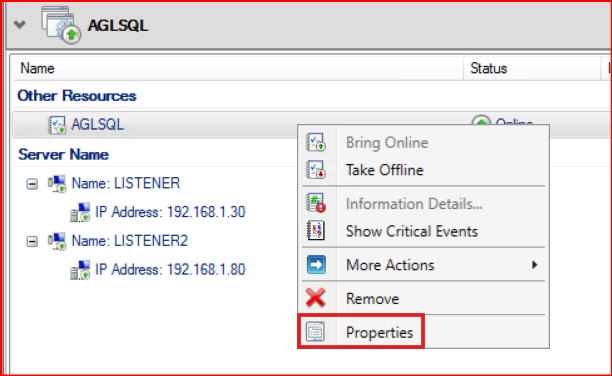Collapse the AGLSQL role header chevron
Viewport: 612px width, 376px height.
point(20,25)
